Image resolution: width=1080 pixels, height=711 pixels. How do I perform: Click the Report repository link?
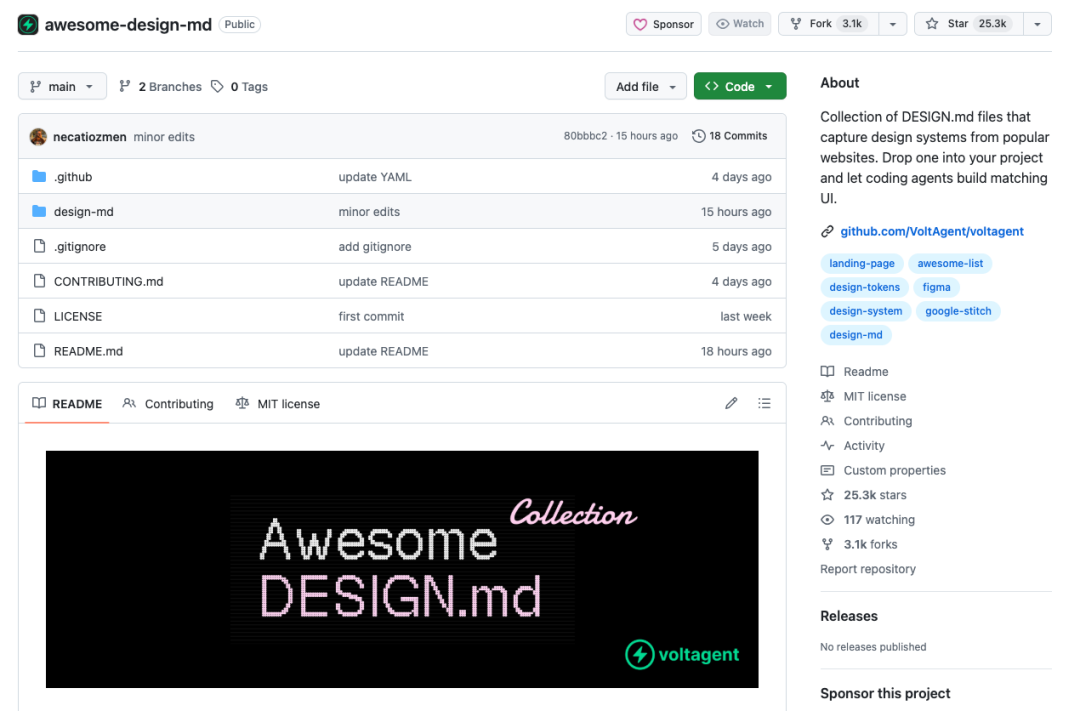coord(868,569)
